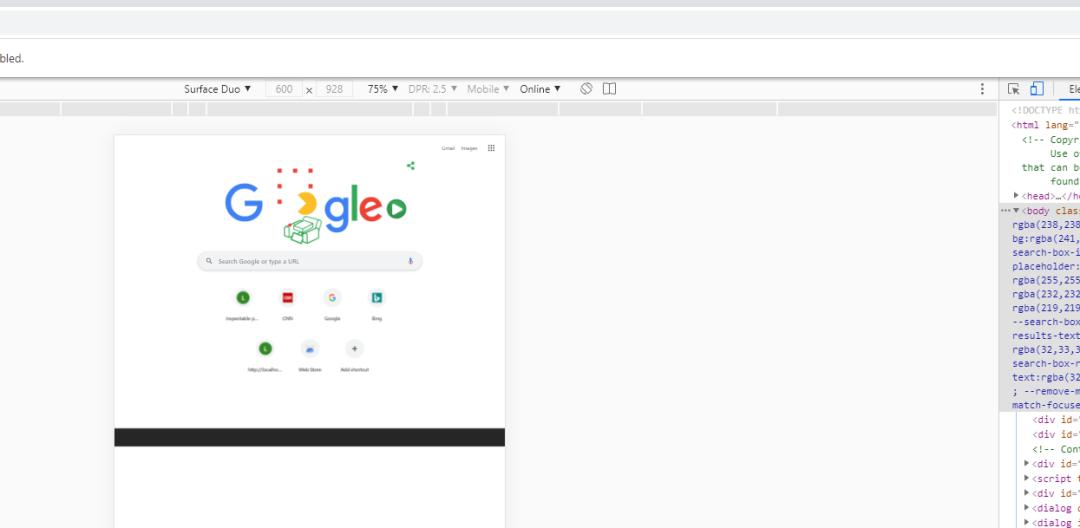Click the body element ellipsis actions button
This screenshot has width=1080, height=528.
pos(1005,211)
